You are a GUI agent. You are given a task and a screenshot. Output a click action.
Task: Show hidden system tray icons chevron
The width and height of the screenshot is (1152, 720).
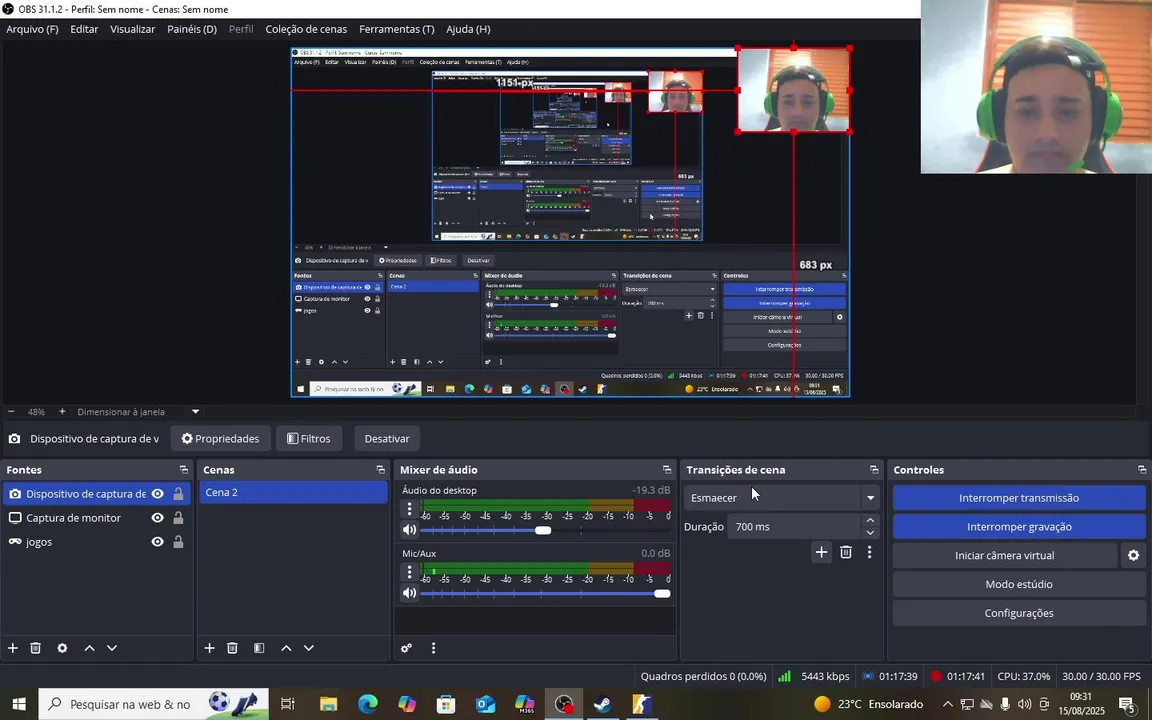pos(948,704)
